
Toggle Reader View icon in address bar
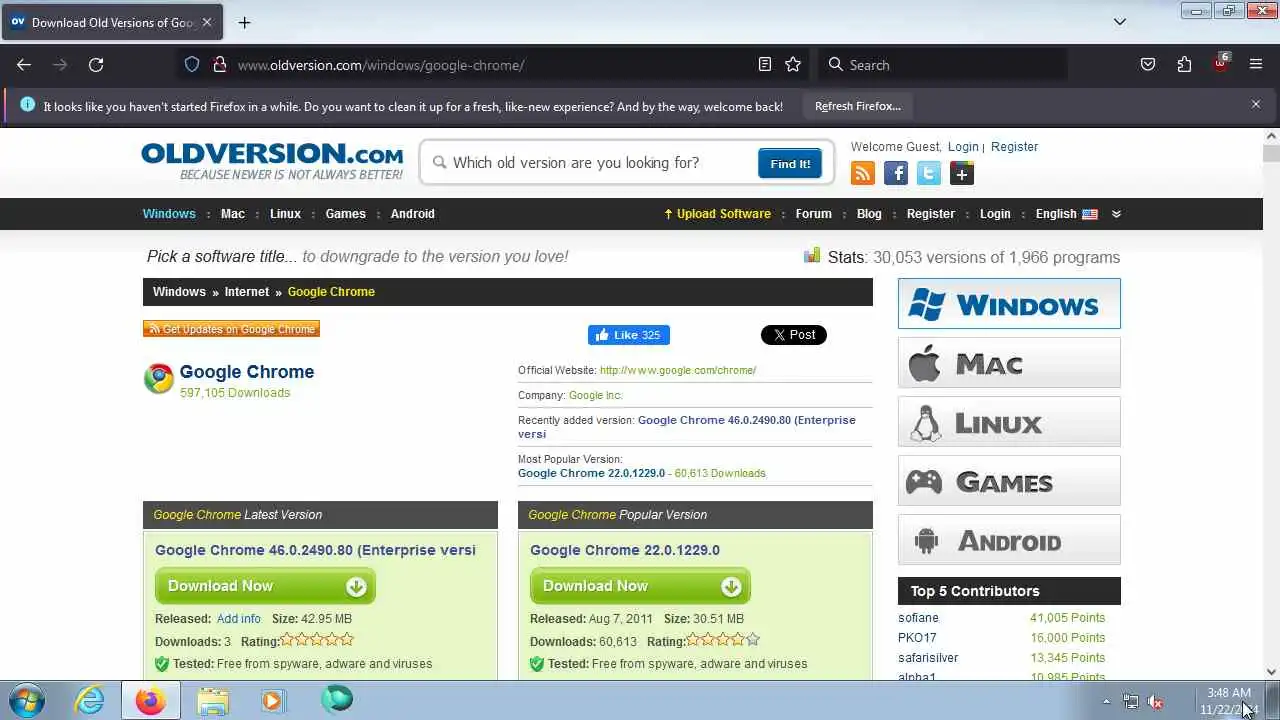click(x=765, y=65)
